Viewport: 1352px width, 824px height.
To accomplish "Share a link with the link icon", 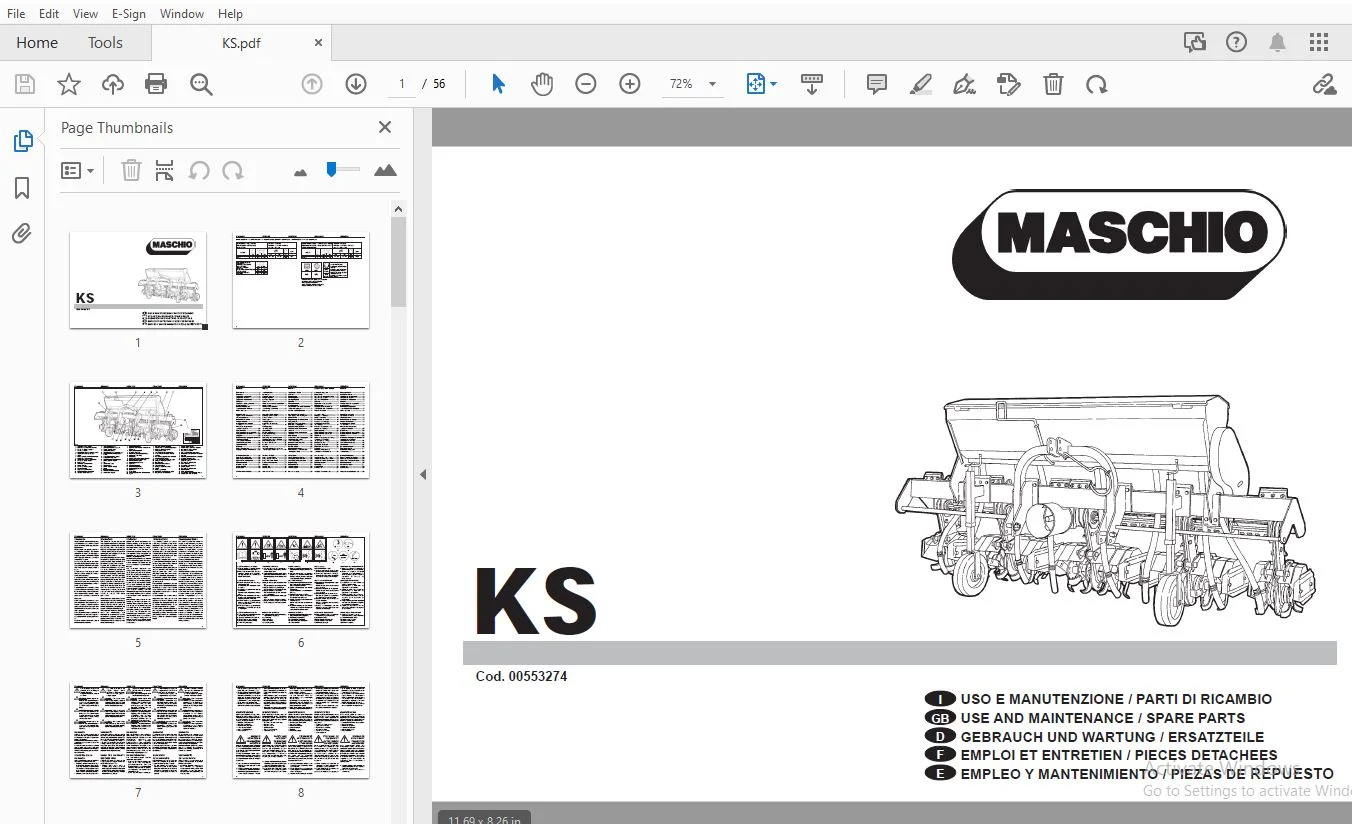I will [x=1325, y=85].
